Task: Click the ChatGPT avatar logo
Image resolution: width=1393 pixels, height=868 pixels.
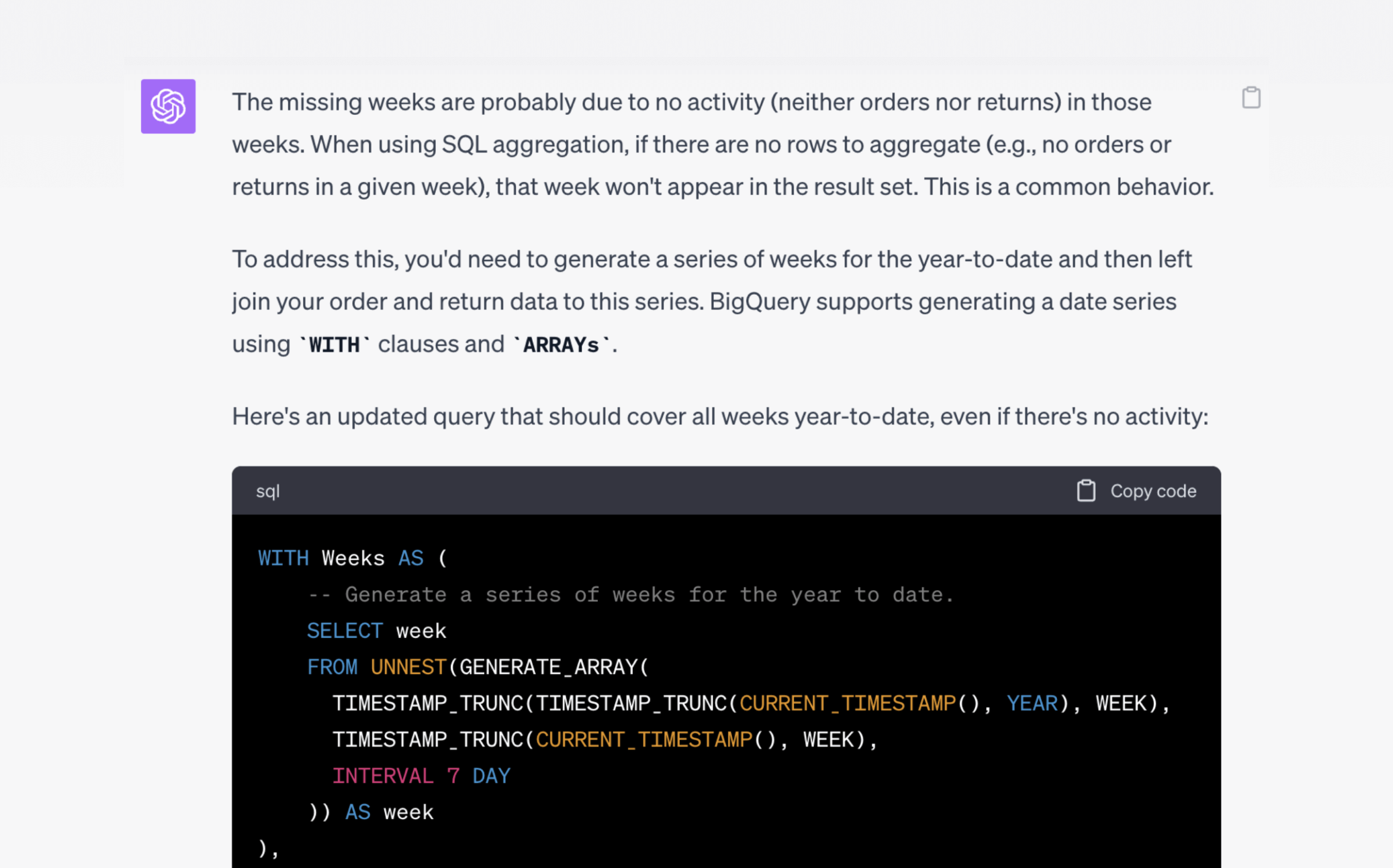Action: (168, 106)
